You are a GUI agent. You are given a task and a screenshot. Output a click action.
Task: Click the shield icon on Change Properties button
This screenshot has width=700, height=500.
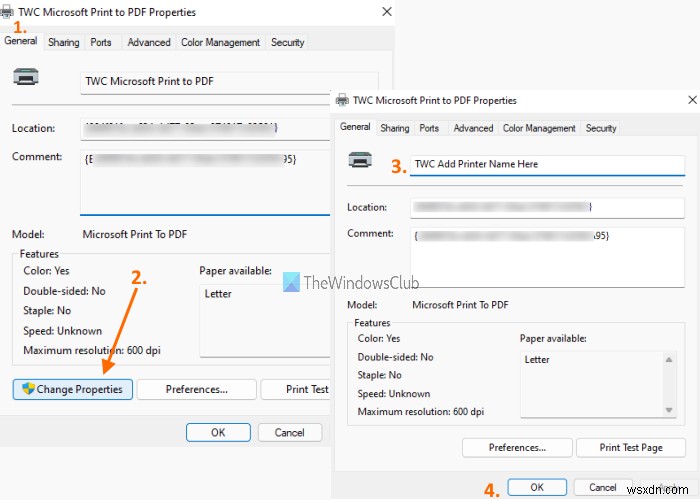[x=29, y=388]
